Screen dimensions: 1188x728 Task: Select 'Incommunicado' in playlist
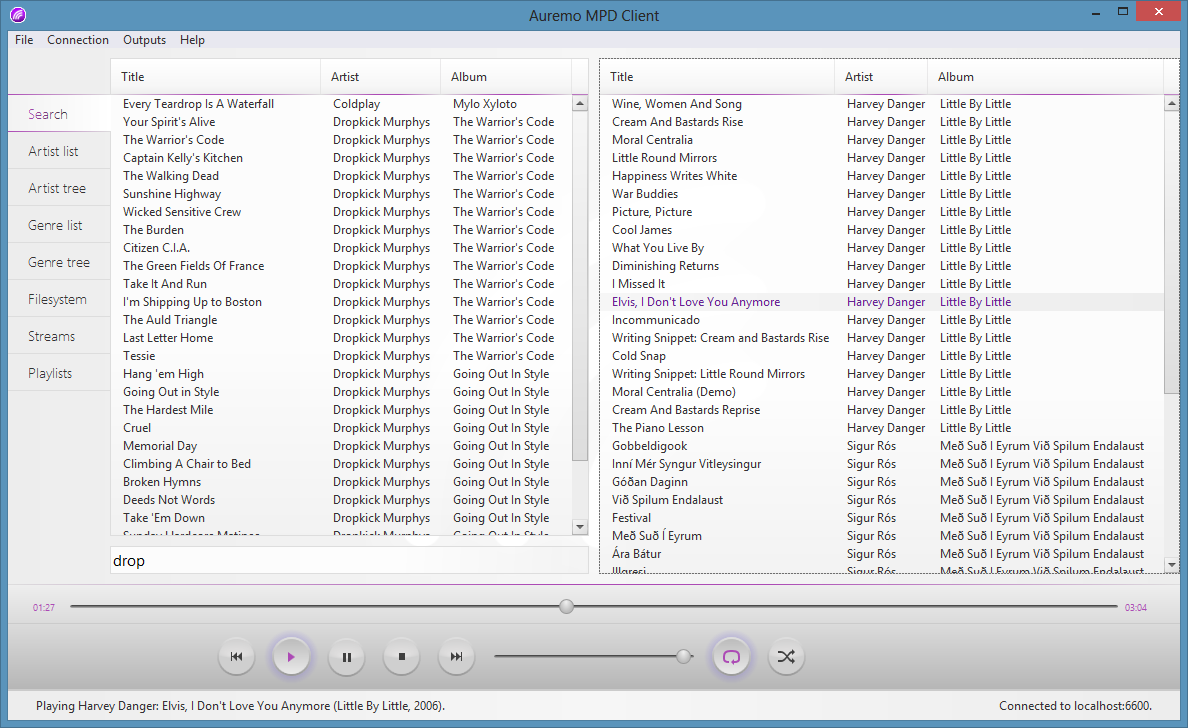[x=883, y=320]
